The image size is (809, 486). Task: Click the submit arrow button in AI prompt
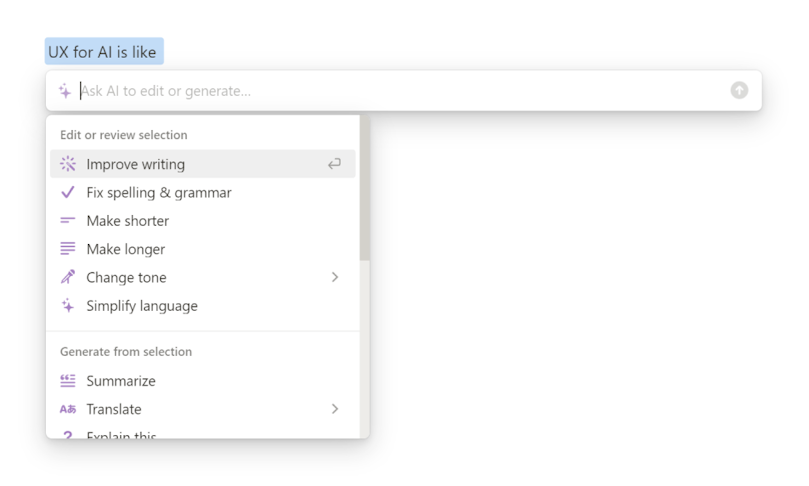(x=739, y=90)
